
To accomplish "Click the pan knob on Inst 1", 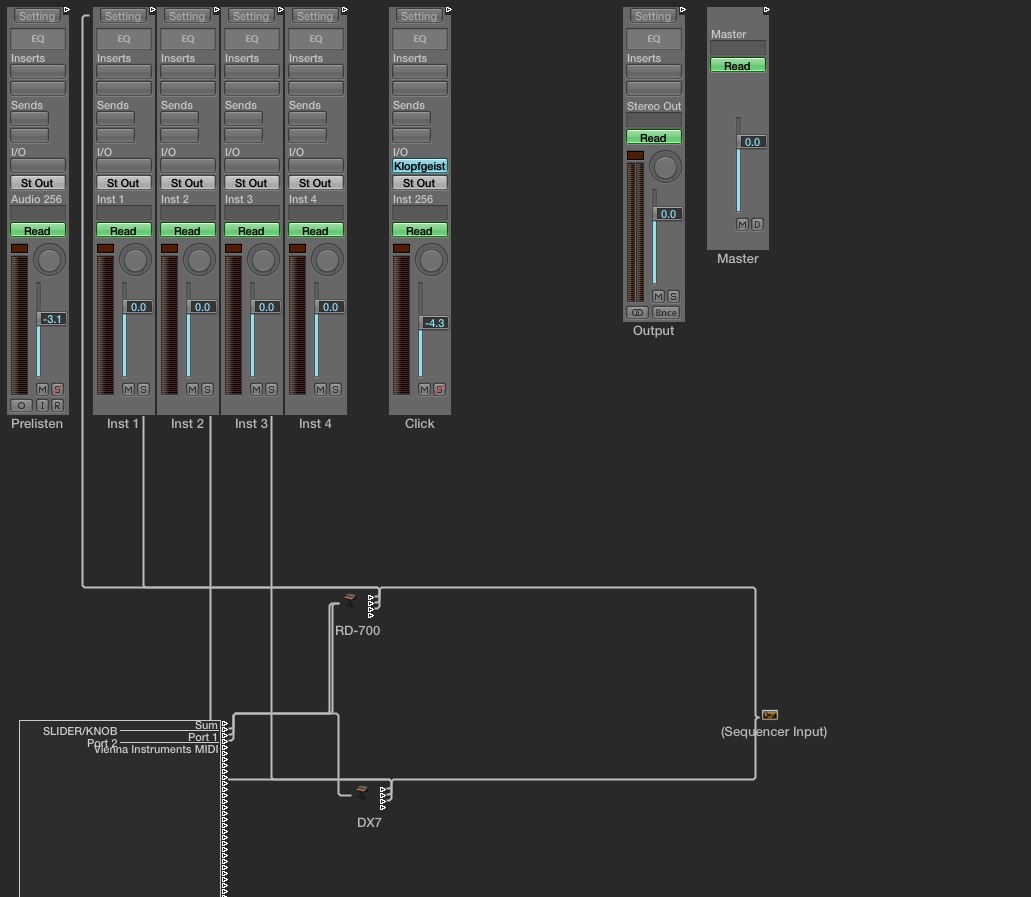I will tap(135, 261).
